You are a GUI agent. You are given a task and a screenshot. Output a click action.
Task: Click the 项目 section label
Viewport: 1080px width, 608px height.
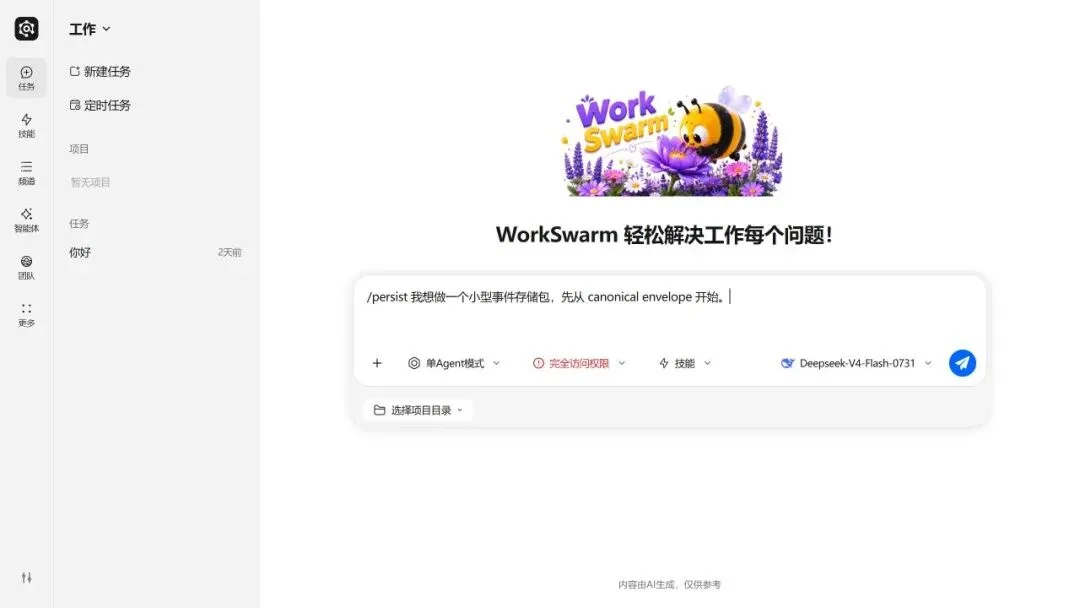79,149
